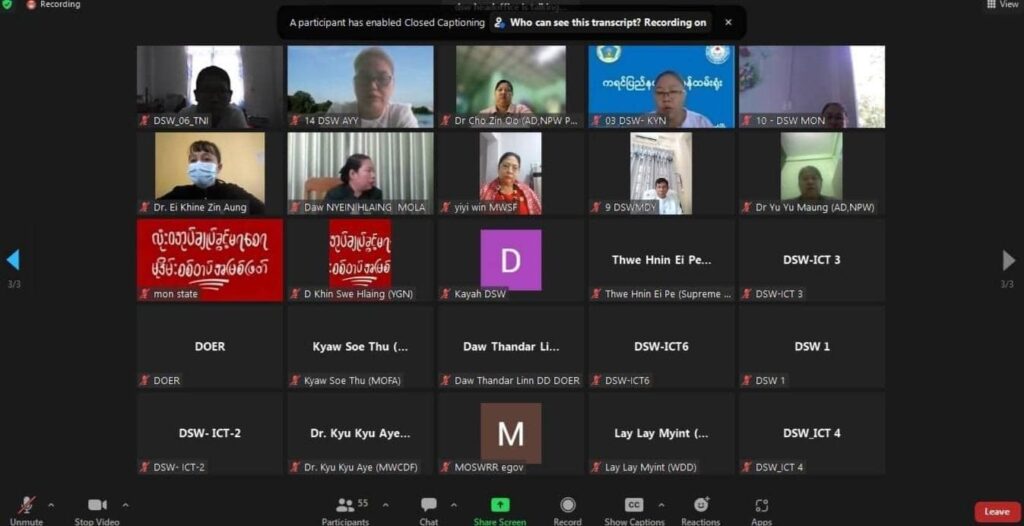
Task: Open the Chat panel icon
Action: [x=429, y=504]
